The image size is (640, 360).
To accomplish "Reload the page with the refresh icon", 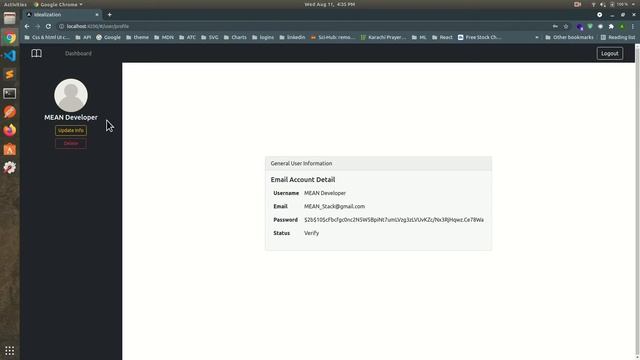I will [48, 26].
